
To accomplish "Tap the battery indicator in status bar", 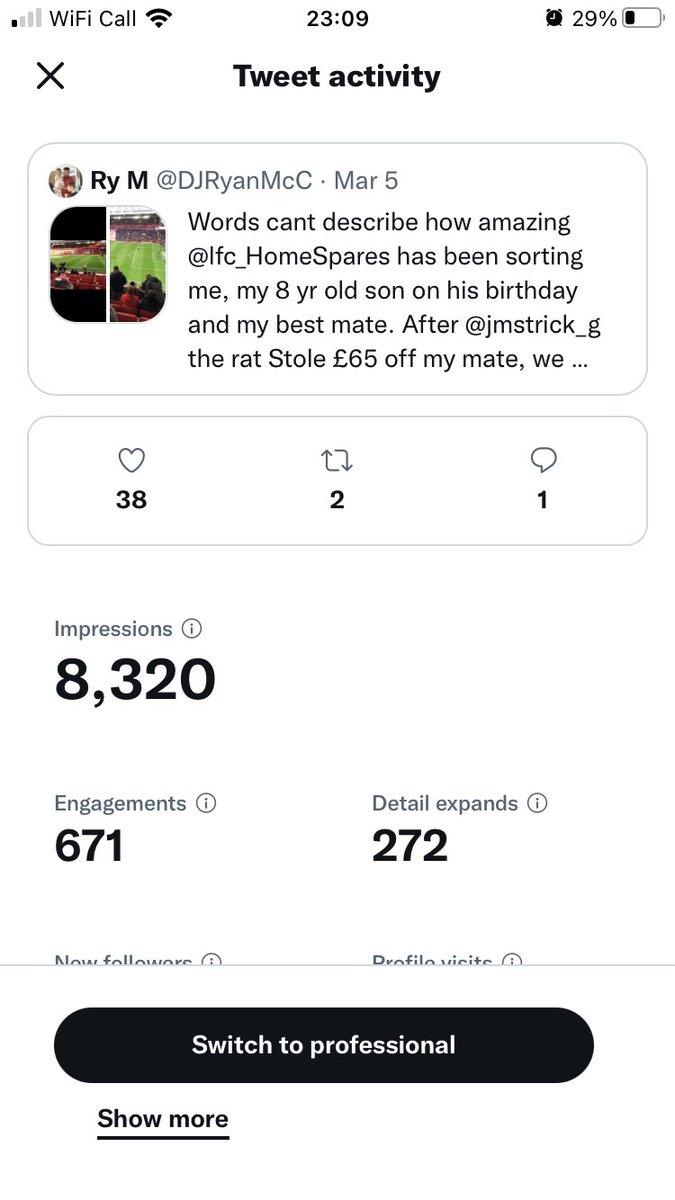I will click(642, 18).
